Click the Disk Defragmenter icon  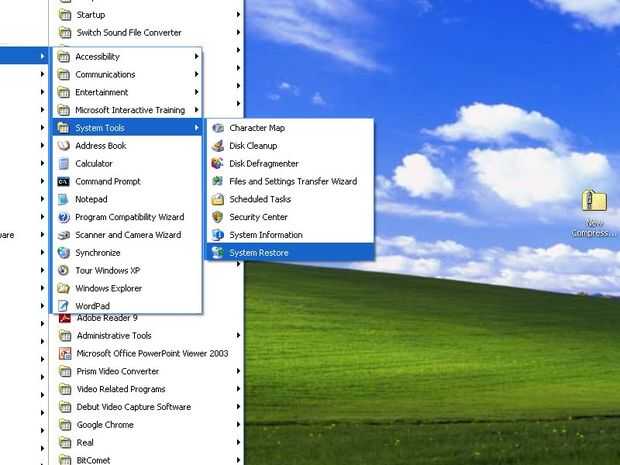tap(217, 164)
